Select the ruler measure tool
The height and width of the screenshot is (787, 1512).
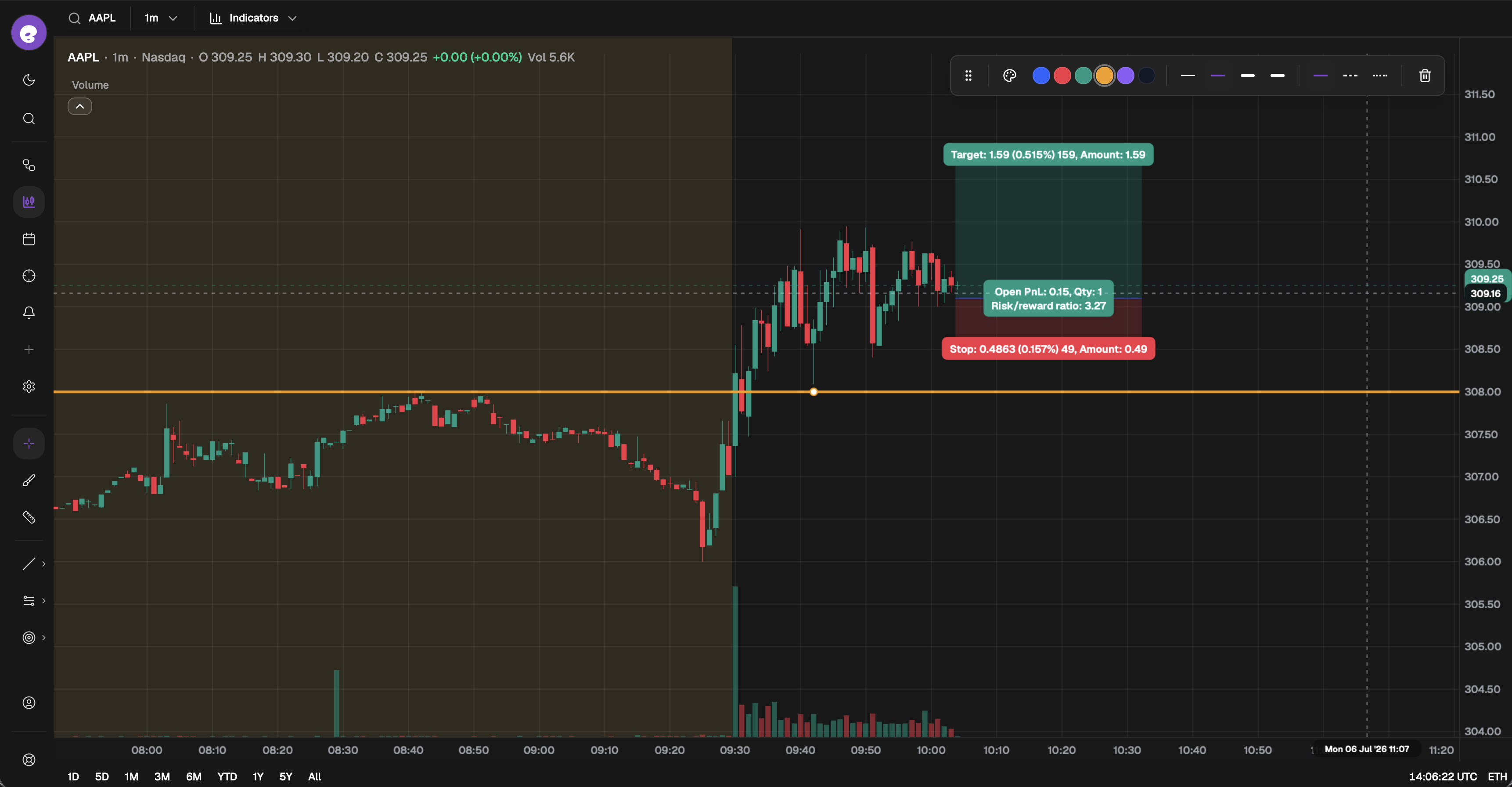point(29,517)
